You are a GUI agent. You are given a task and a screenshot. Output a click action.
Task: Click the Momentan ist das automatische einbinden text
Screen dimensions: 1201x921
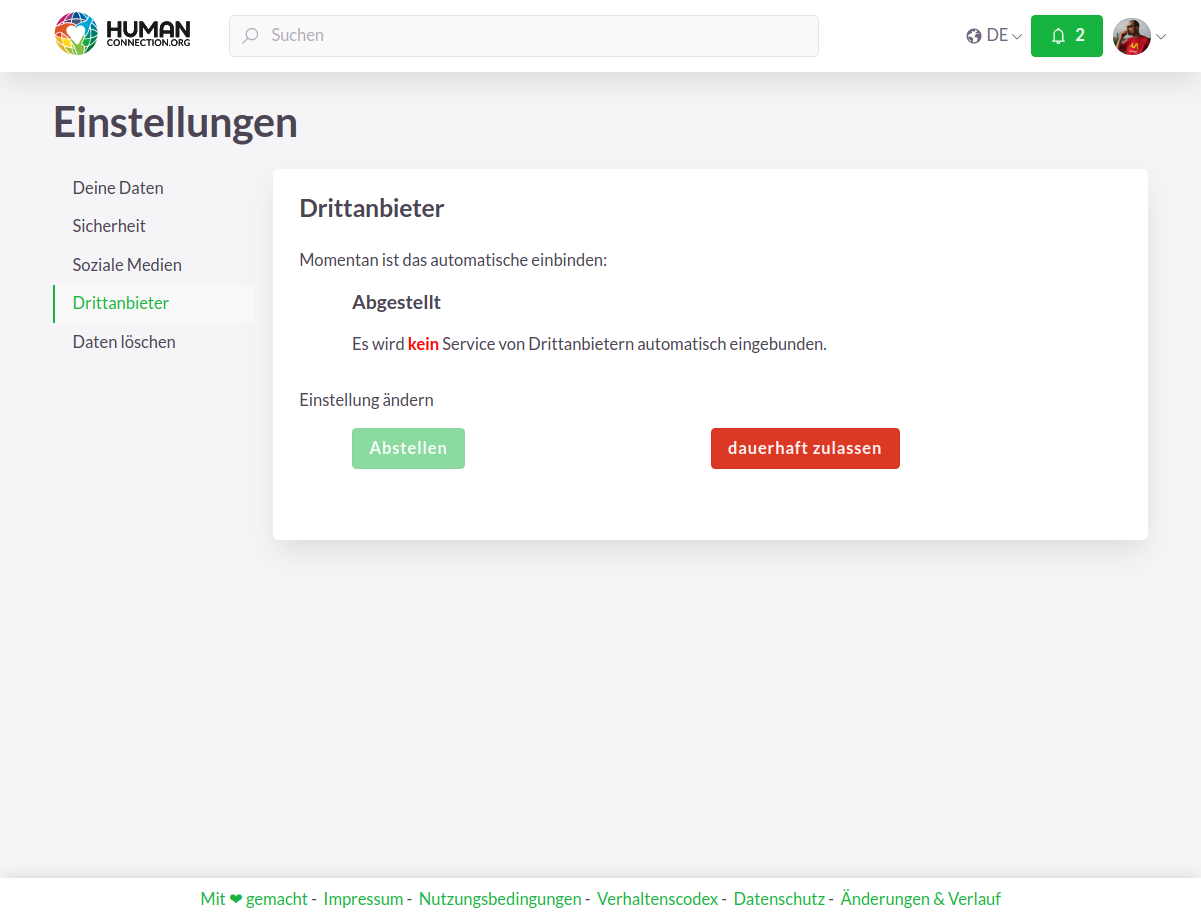[453, 260]
